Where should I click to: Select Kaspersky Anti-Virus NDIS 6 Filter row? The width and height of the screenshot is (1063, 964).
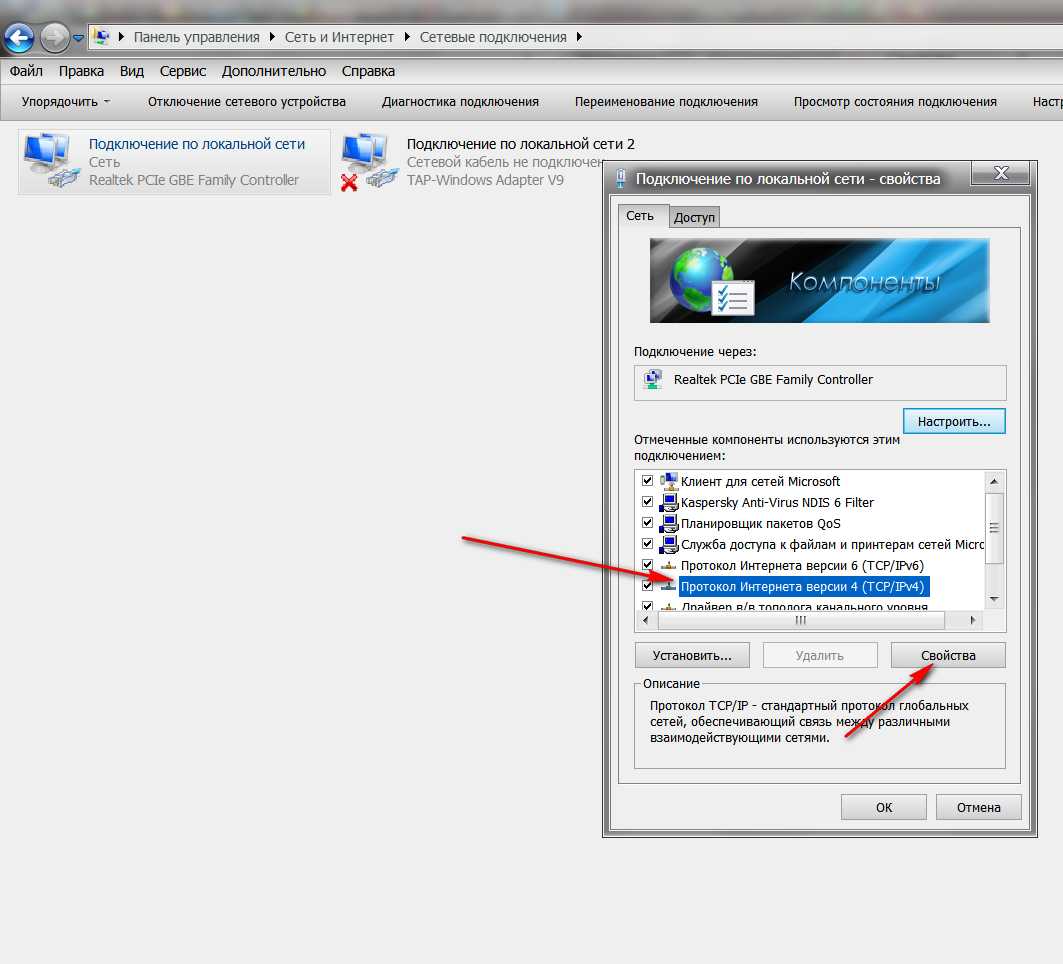click(777, 502)
